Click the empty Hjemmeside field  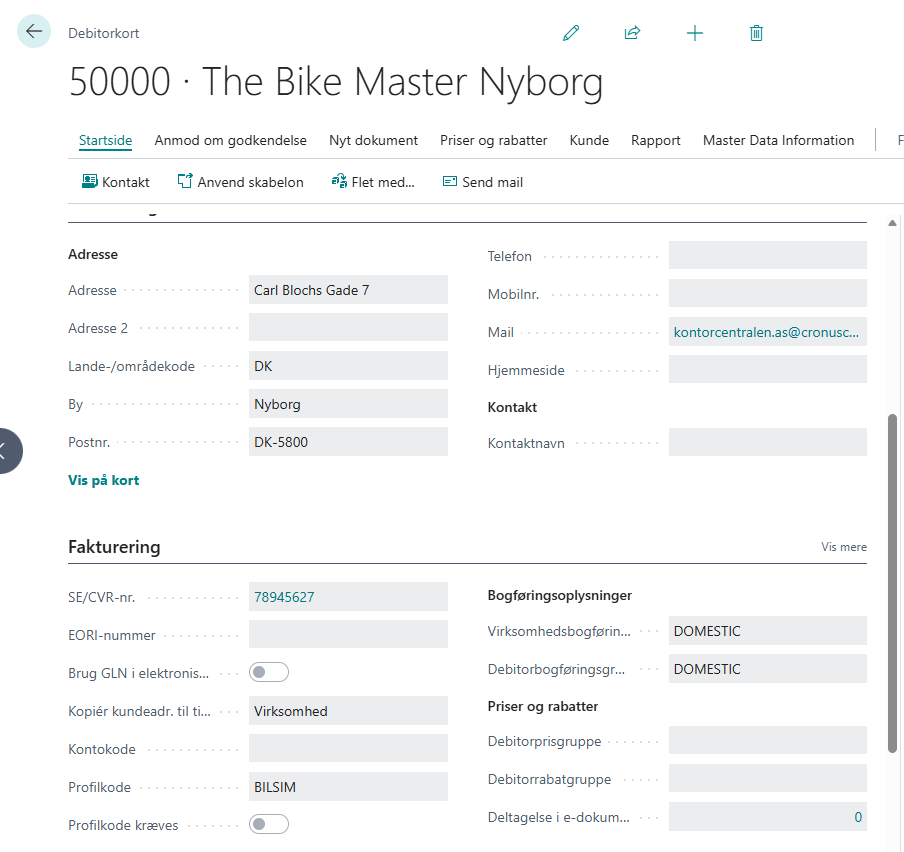(x=768, y=370)
